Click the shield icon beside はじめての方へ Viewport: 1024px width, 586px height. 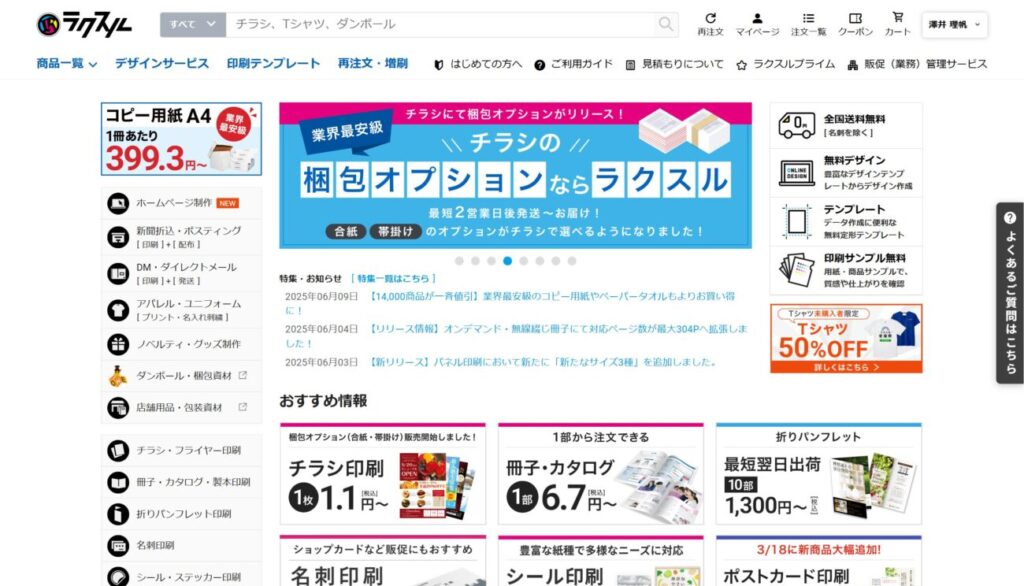tap(439, 65)
